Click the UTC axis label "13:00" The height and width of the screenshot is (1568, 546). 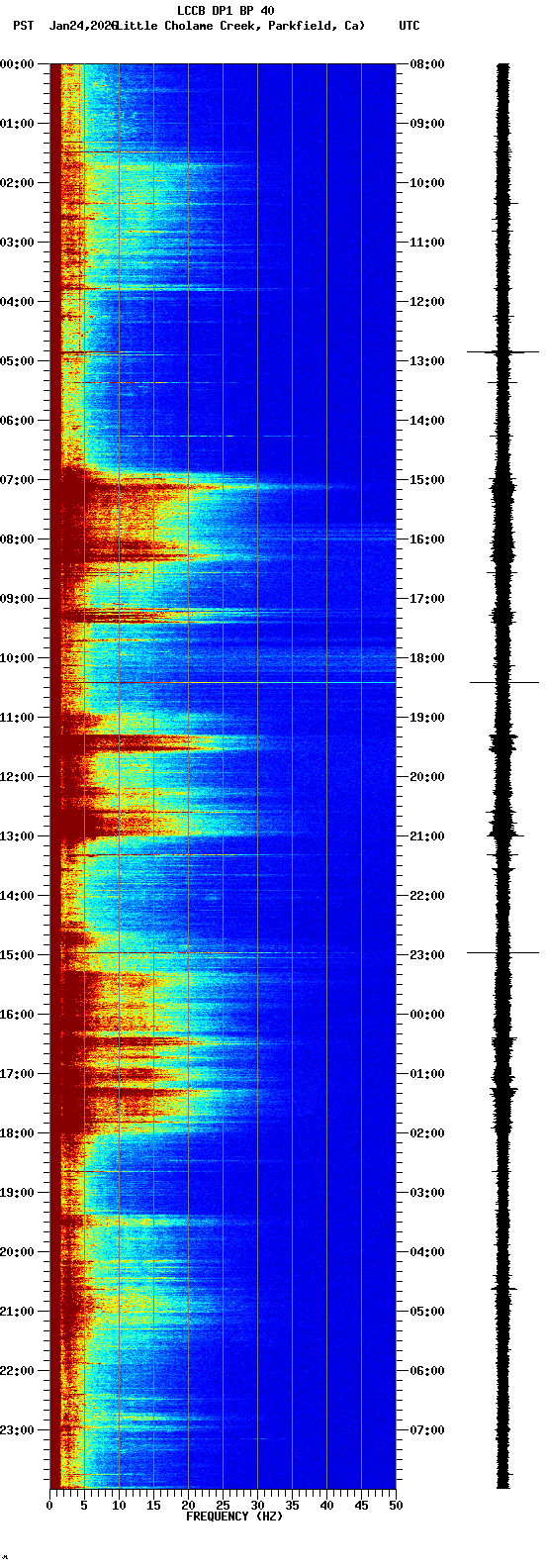click(427, 361)
